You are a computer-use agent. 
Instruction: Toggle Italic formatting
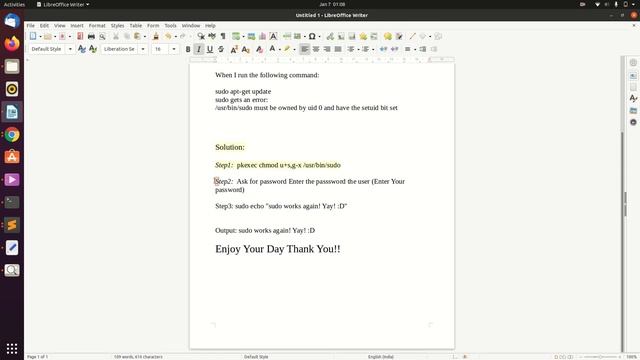(199, 49)
